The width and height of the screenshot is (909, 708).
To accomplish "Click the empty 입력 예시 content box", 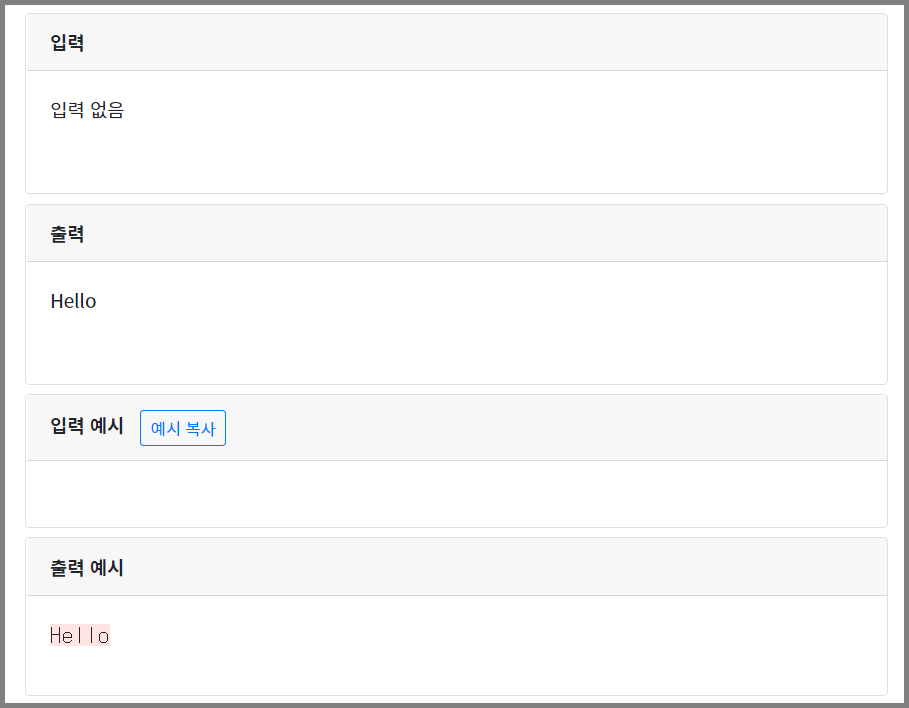I will (456, 494).
